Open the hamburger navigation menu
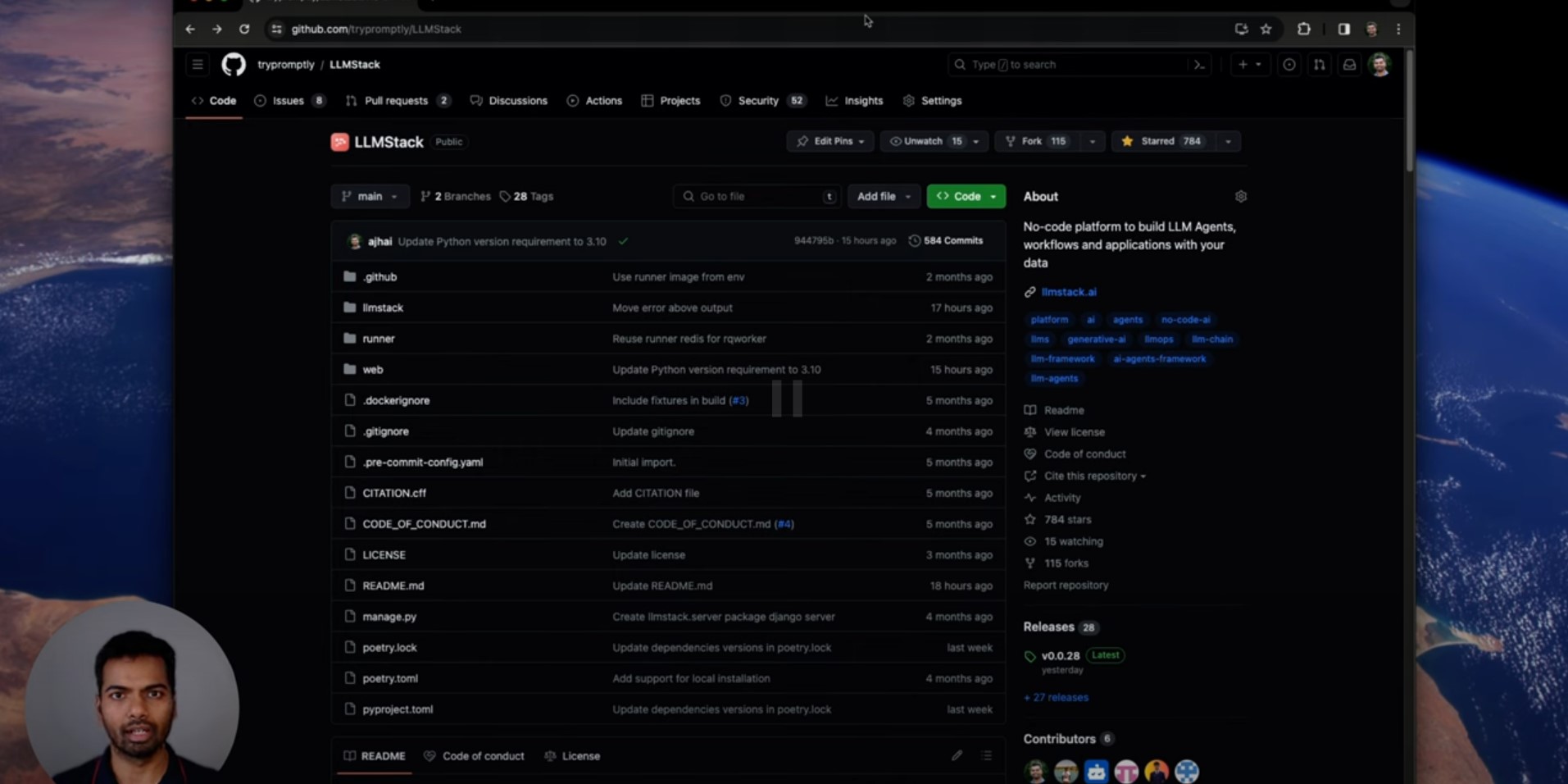1568x784 pixels. (198, 64)
